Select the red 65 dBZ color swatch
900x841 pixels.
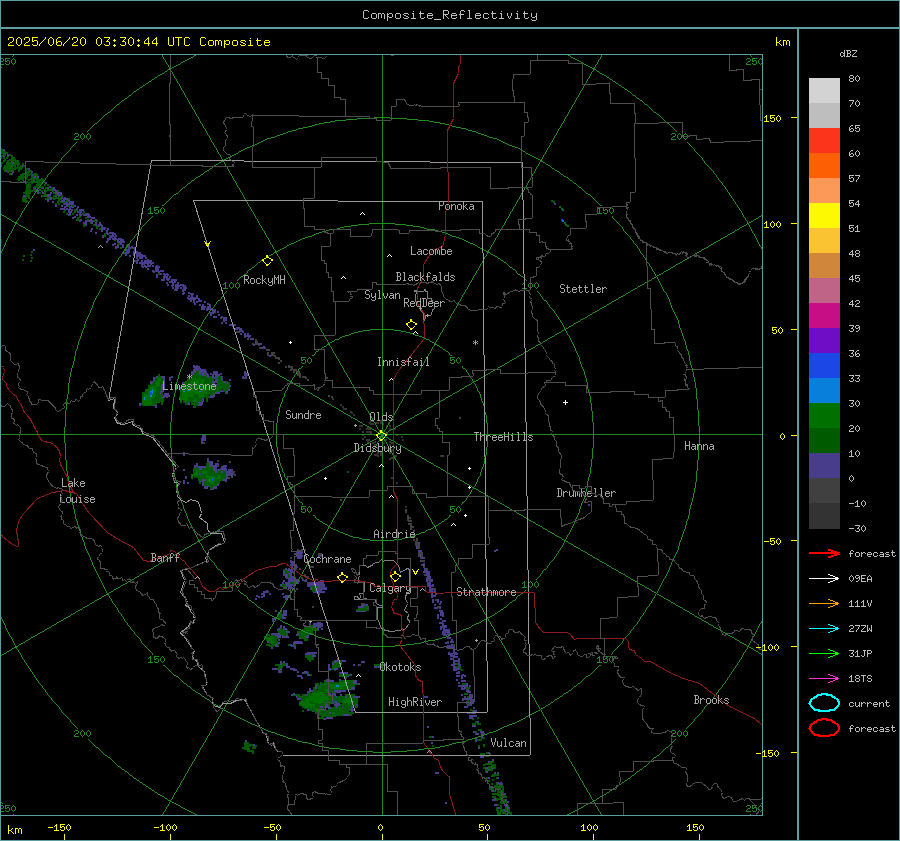pos(824,140)
